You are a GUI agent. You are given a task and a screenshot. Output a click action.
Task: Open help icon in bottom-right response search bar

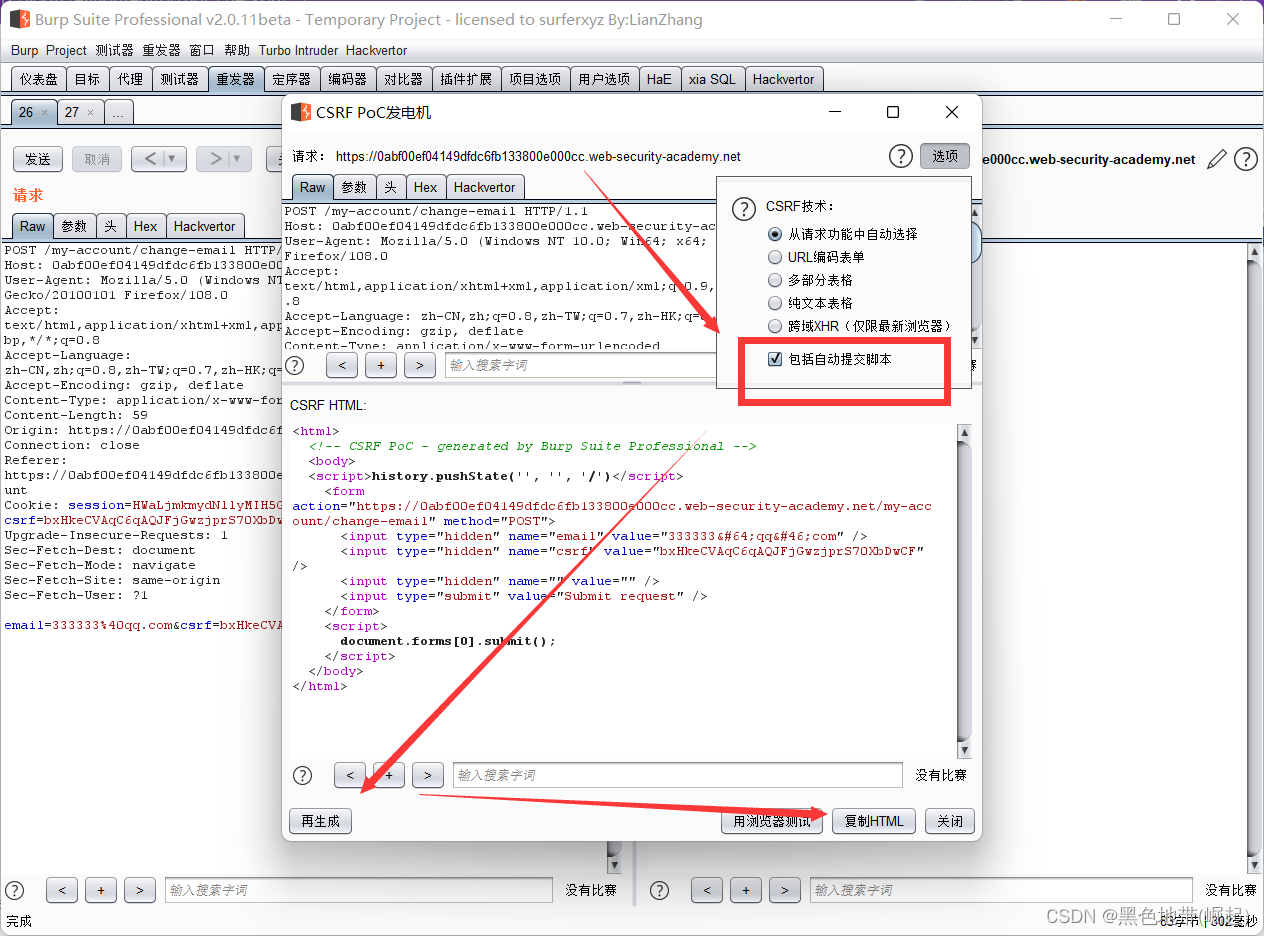click(x=659, y=890)
